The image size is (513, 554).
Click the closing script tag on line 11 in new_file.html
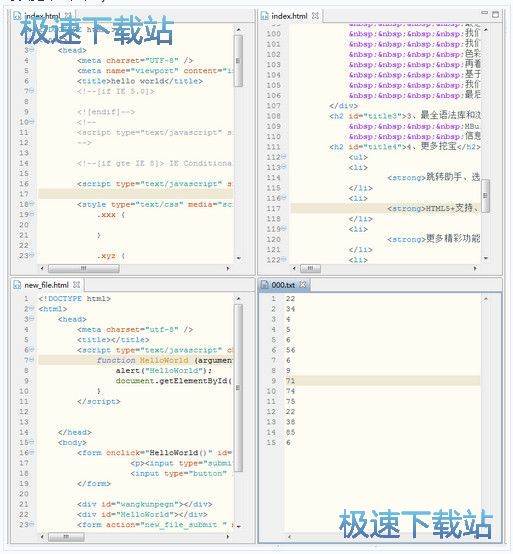pos(99,401)
